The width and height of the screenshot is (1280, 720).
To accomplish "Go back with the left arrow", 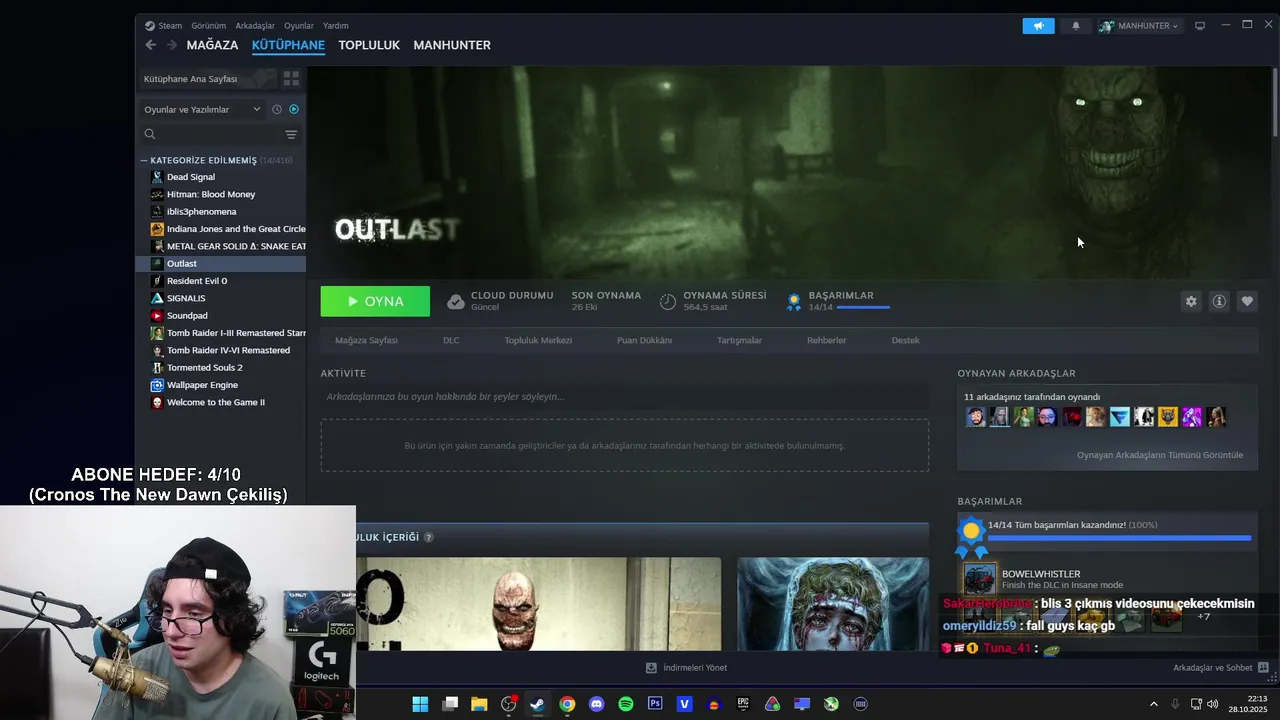I will [150, 45].
